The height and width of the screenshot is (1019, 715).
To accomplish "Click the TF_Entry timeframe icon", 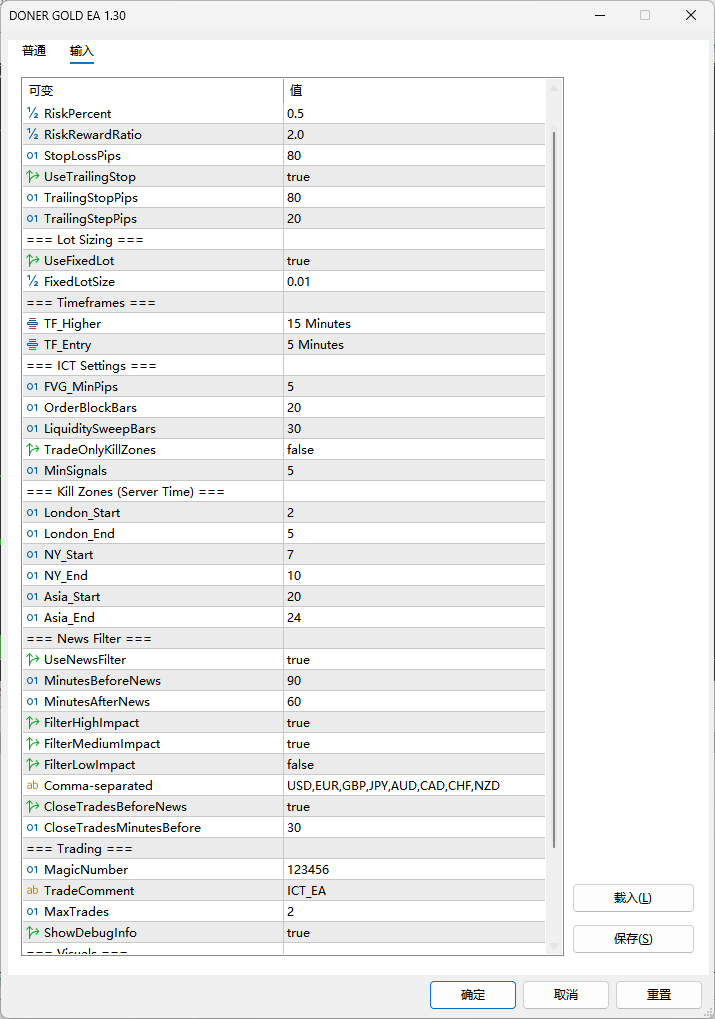I will coord(33,345).
